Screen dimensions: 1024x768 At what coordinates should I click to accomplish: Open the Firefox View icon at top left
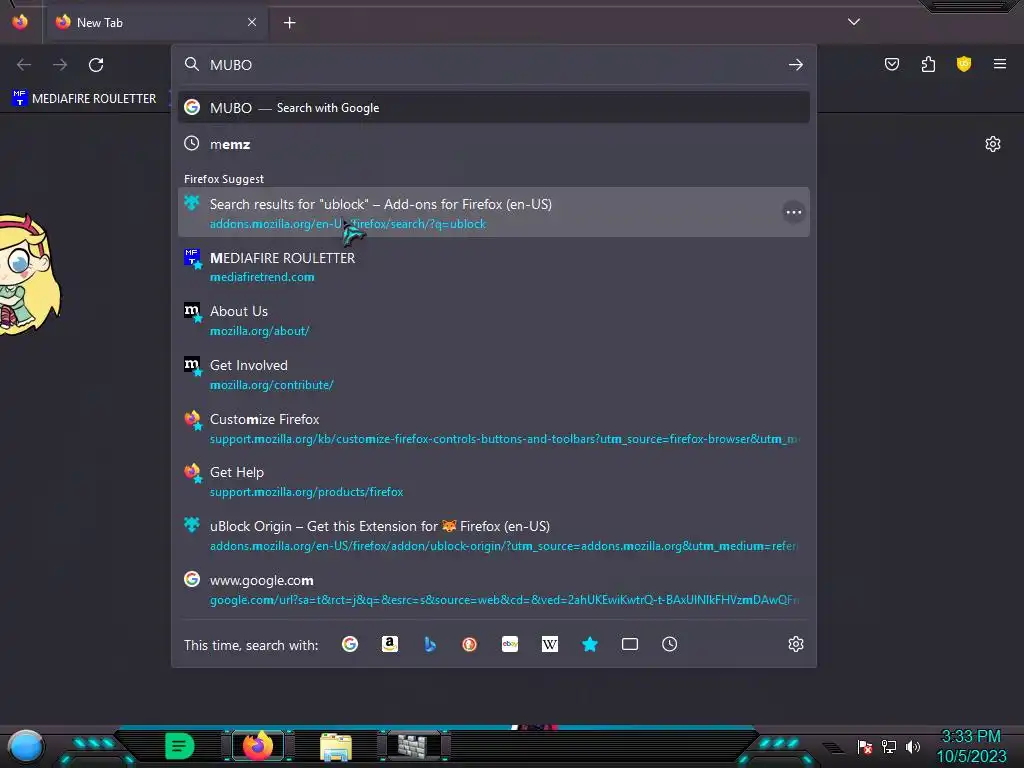click(20, 22)
